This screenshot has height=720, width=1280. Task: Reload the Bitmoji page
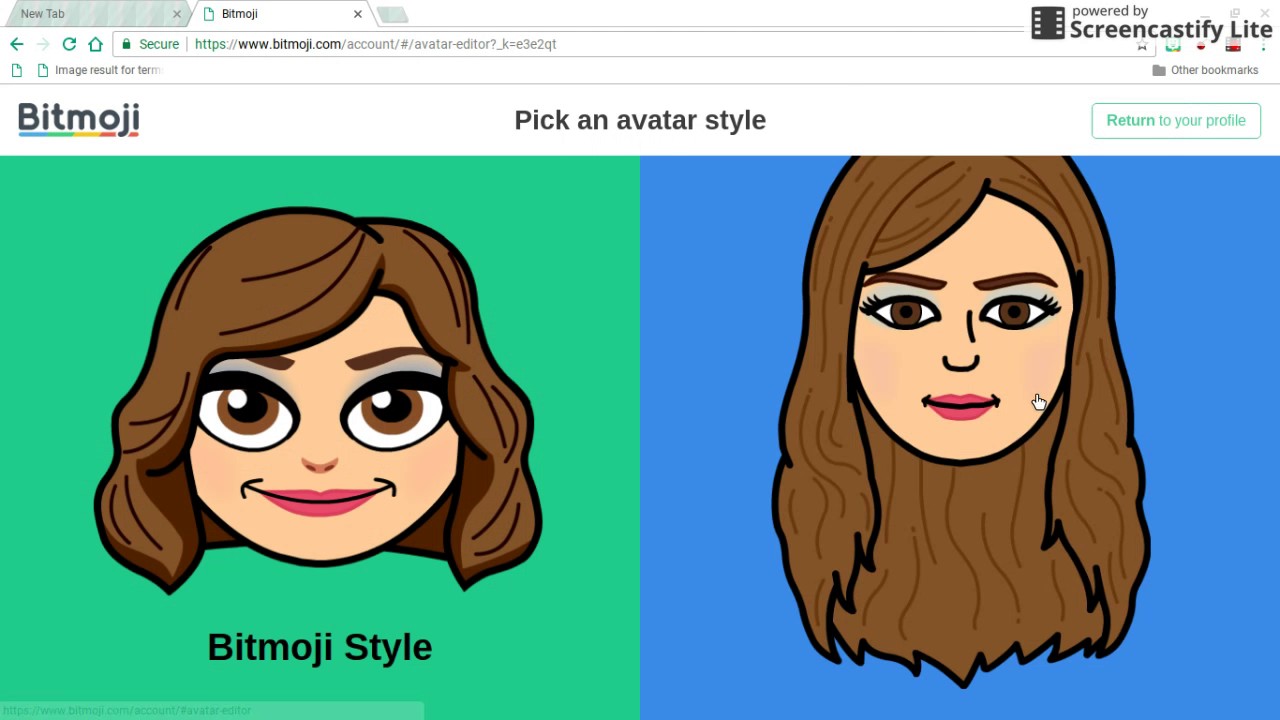coord(69,44)
